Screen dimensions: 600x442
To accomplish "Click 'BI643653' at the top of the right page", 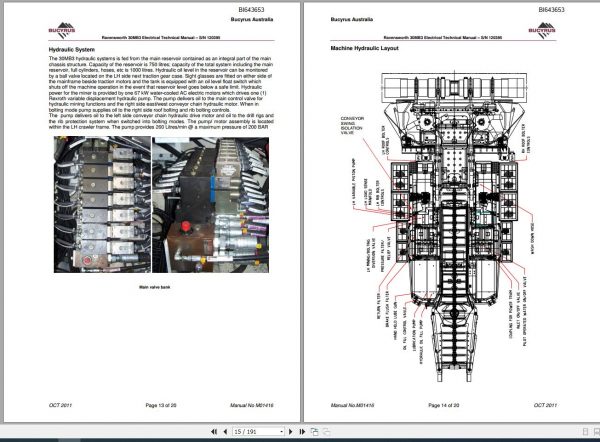I will pyautogui.click(x=551, y=10).
